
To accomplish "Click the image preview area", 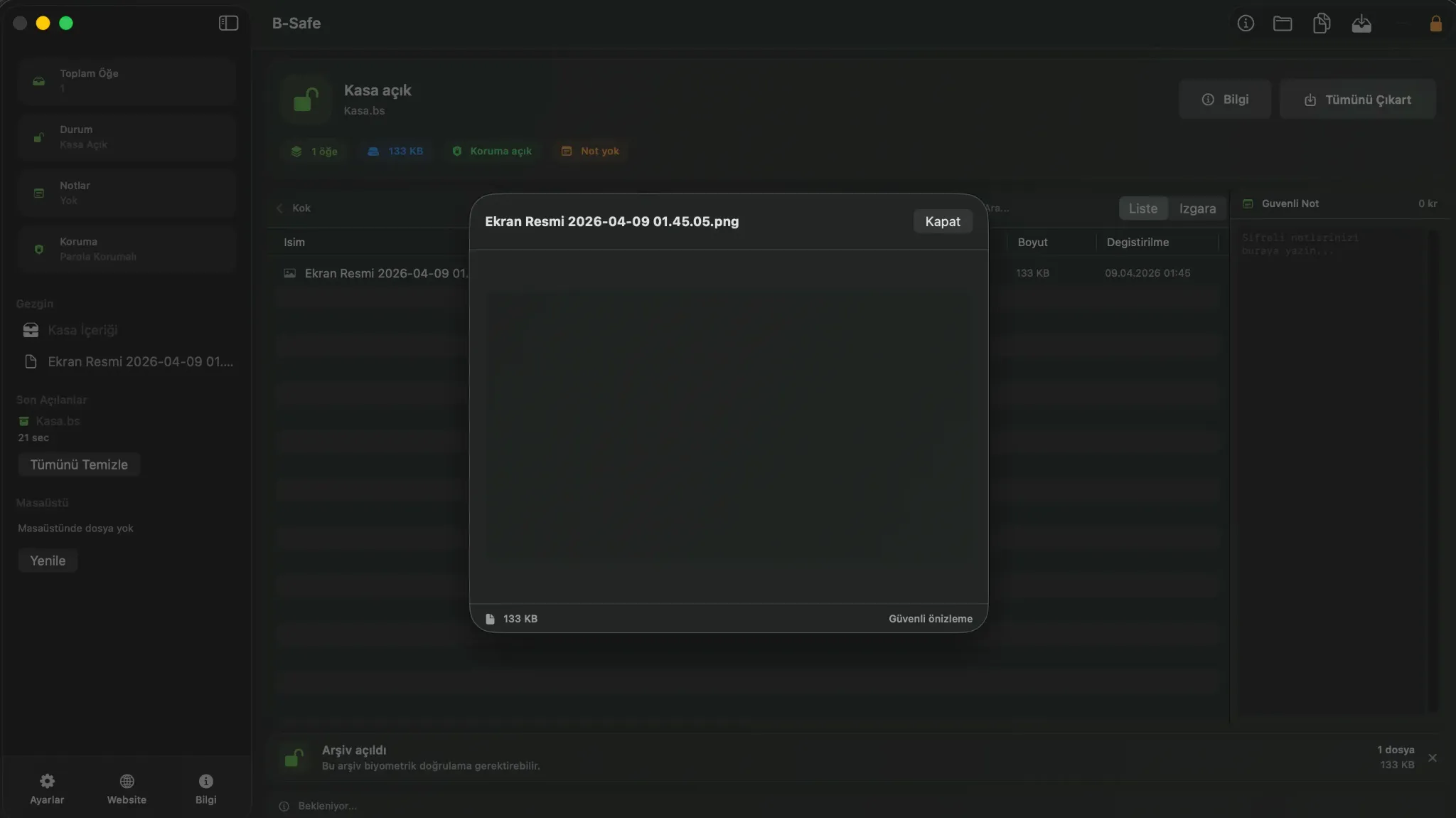I will tap(728, 427).
